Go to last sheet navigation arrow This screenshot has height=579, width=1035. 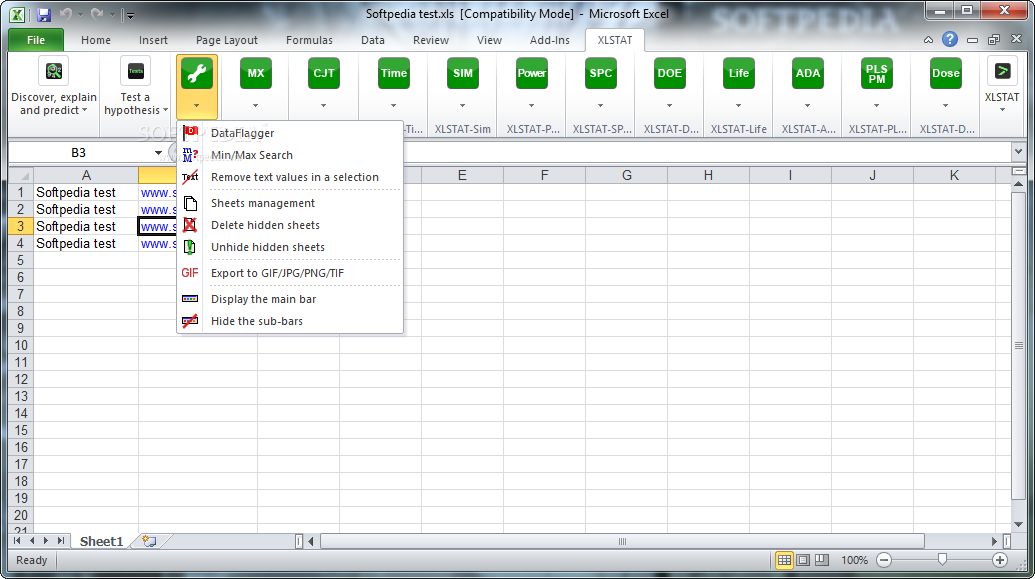click(60, 541)
